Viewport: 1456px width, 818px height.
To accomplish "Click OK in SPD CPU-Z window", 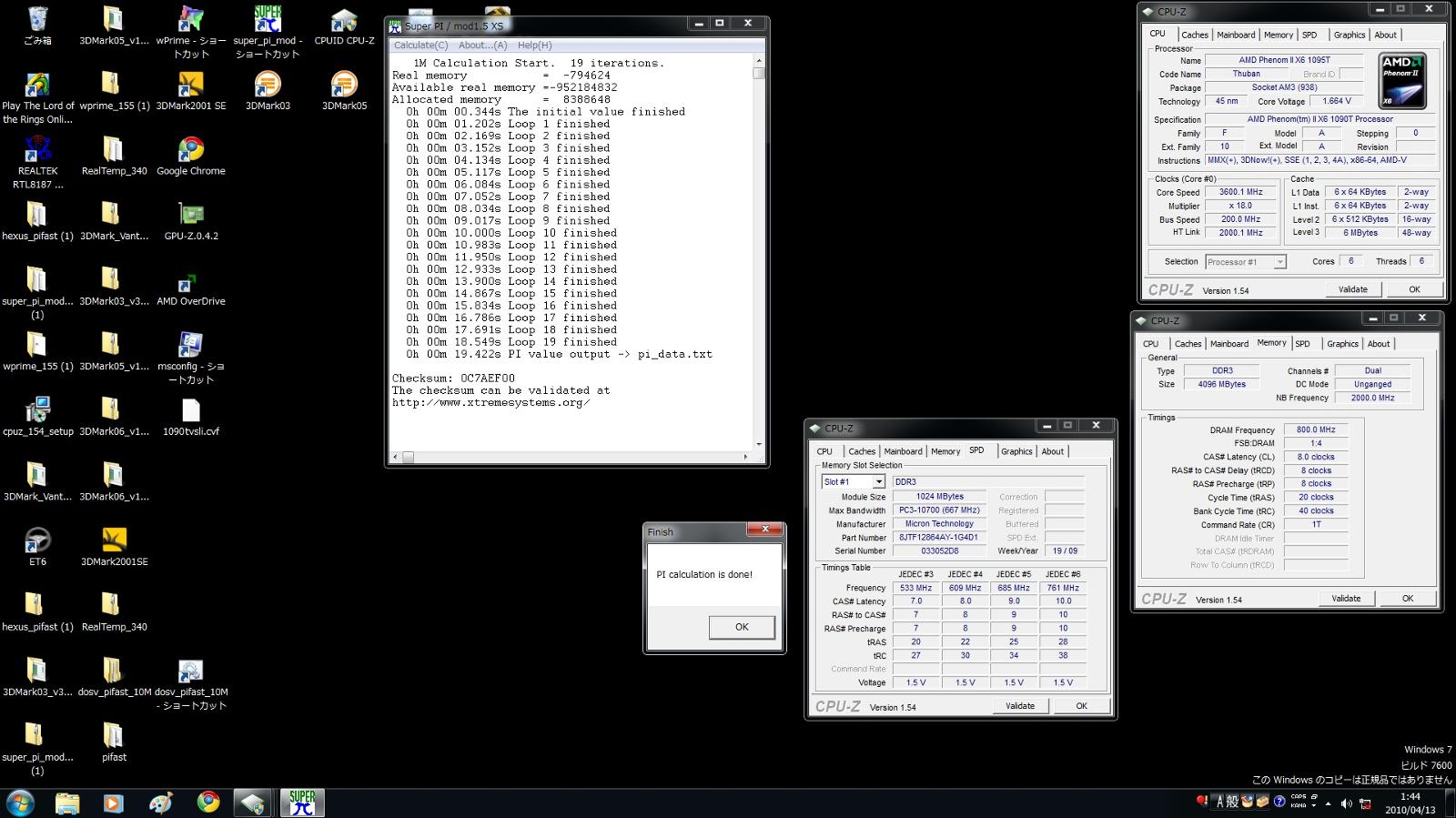I will click(1081, 706).
